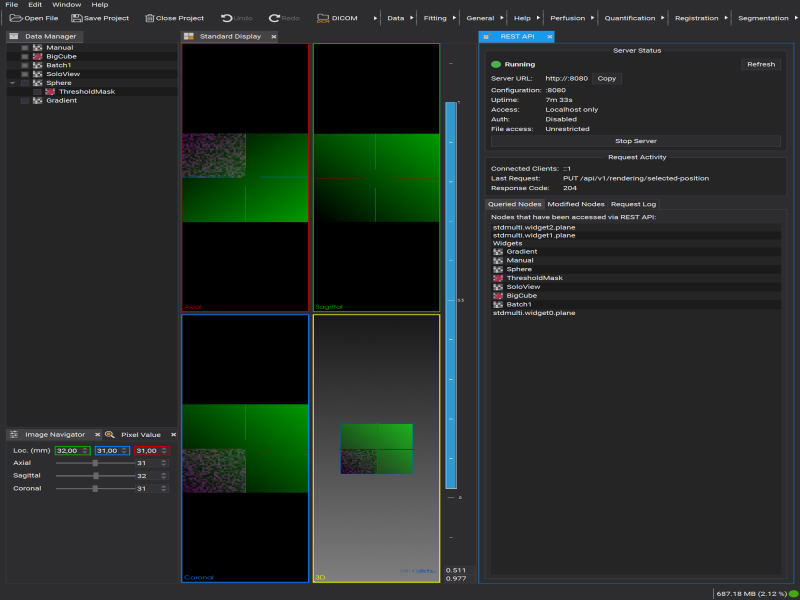Expand the General toolbar arrow
The image size is (800, 600).
(x=502, y=18)
